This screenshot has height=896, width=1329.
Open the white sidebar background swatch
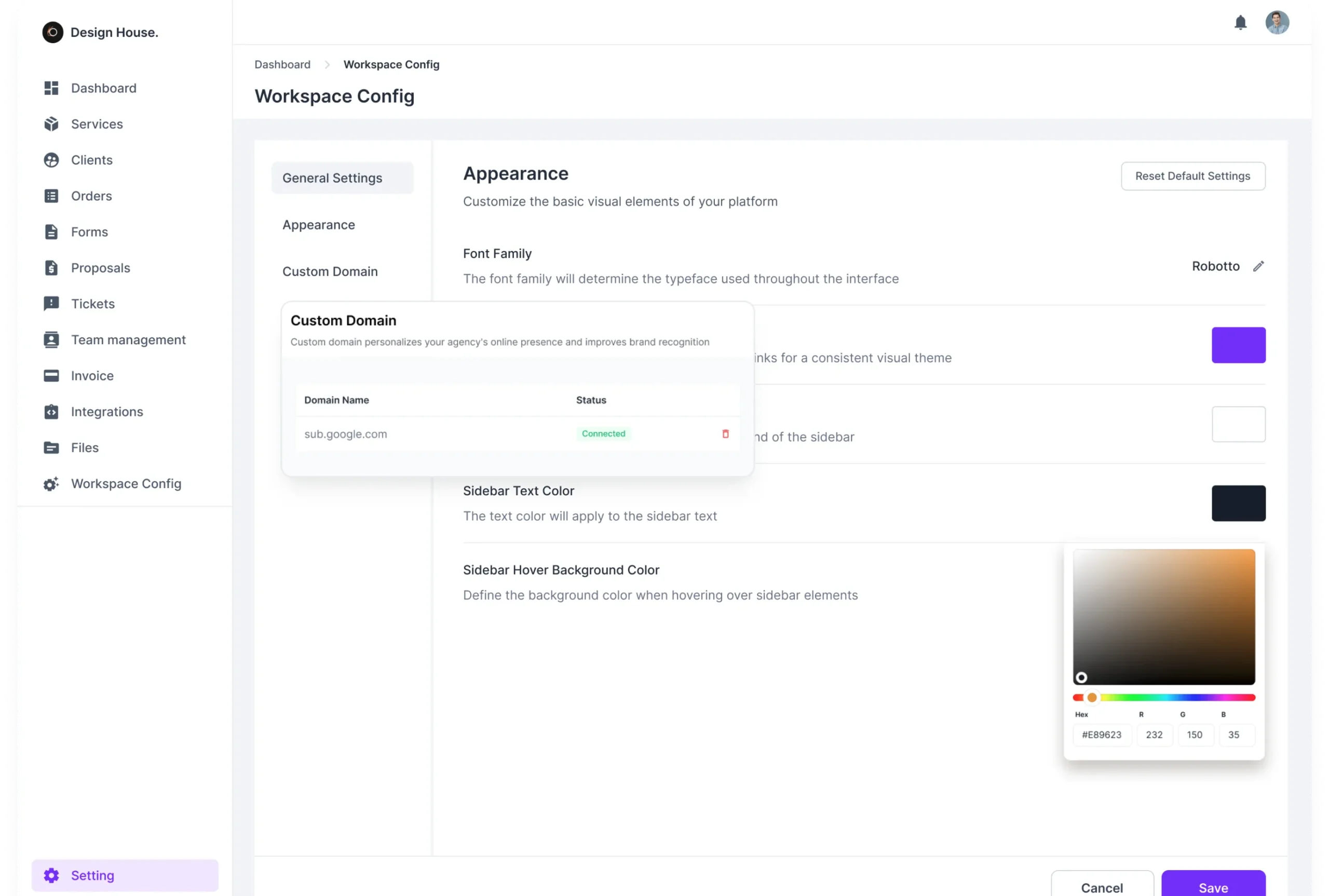coord(1238,424)
